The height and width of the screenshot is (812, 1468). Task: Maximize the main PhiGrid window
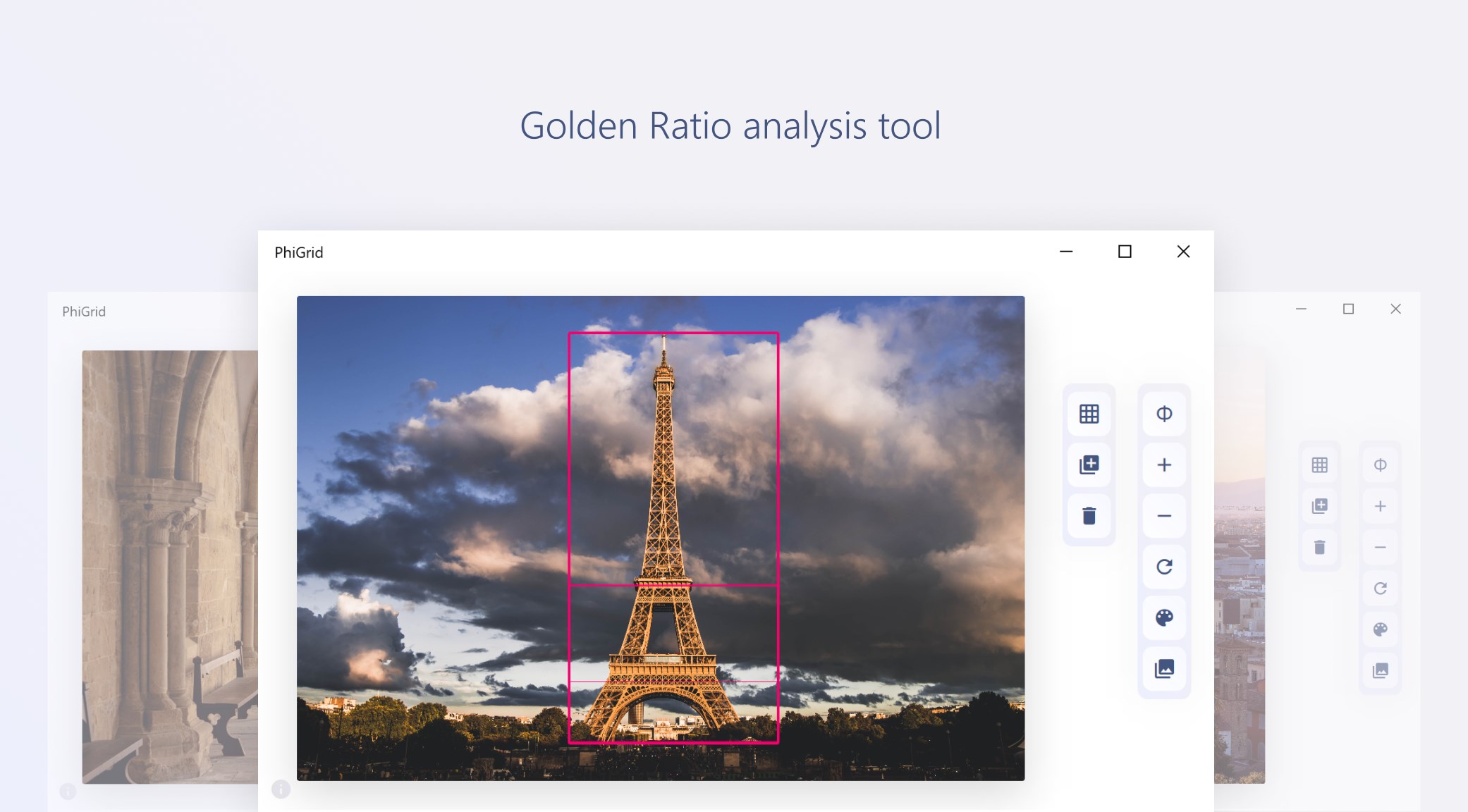[x=1125, y=252]
